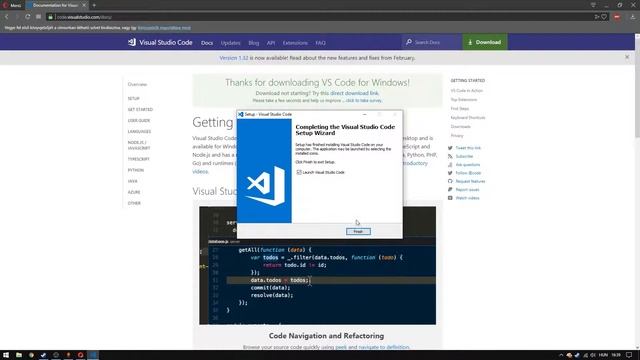Image resolution: width=640 pixels, height=360 pixels.
Task: Click the GitHub icon beside Request features
Action: (x=450, y=181)
